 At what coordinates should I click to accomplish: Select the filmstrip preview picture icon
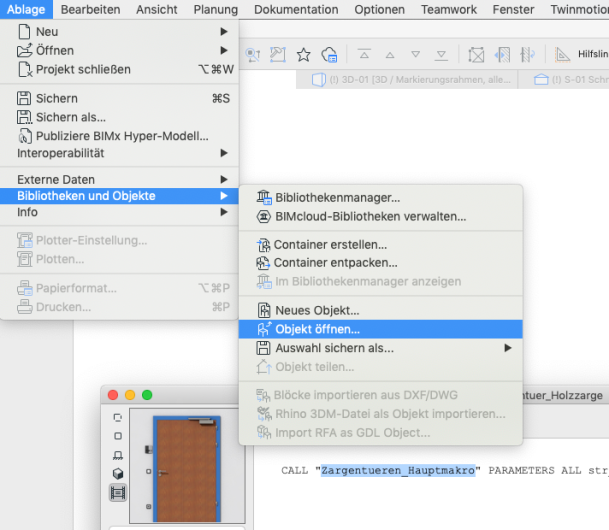[119, 492]
